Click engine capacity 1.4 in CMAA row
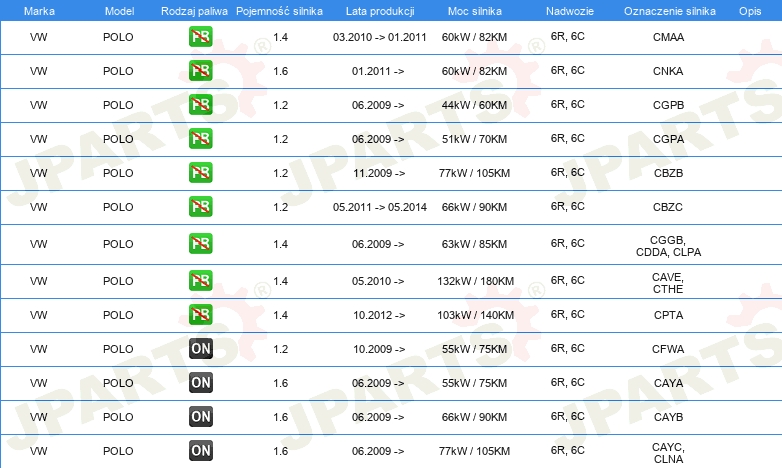This screenshot has height=468, width=782. click(x=280, y=37)
